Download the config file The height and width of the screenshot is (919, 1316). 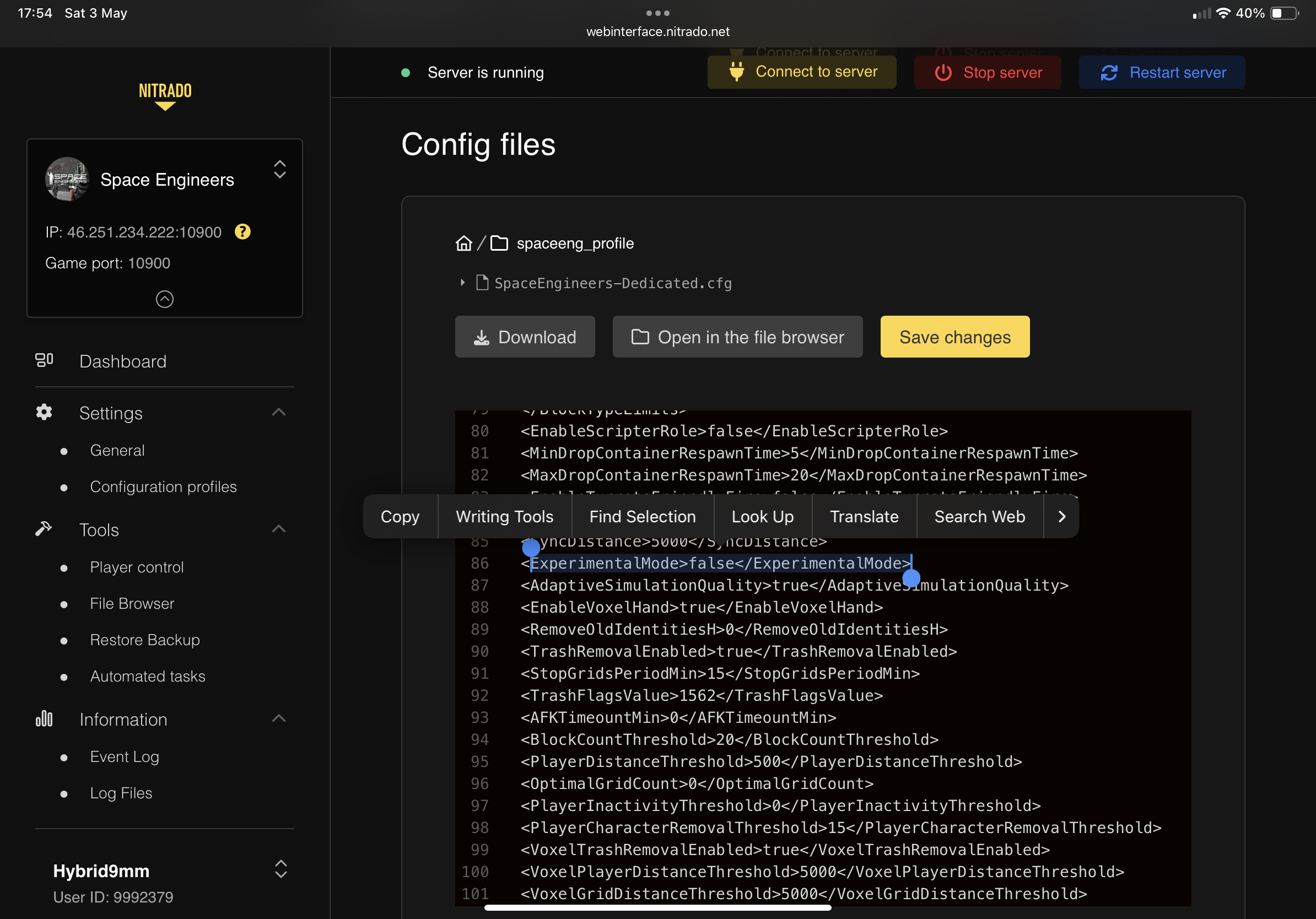(x=525, y=337)
